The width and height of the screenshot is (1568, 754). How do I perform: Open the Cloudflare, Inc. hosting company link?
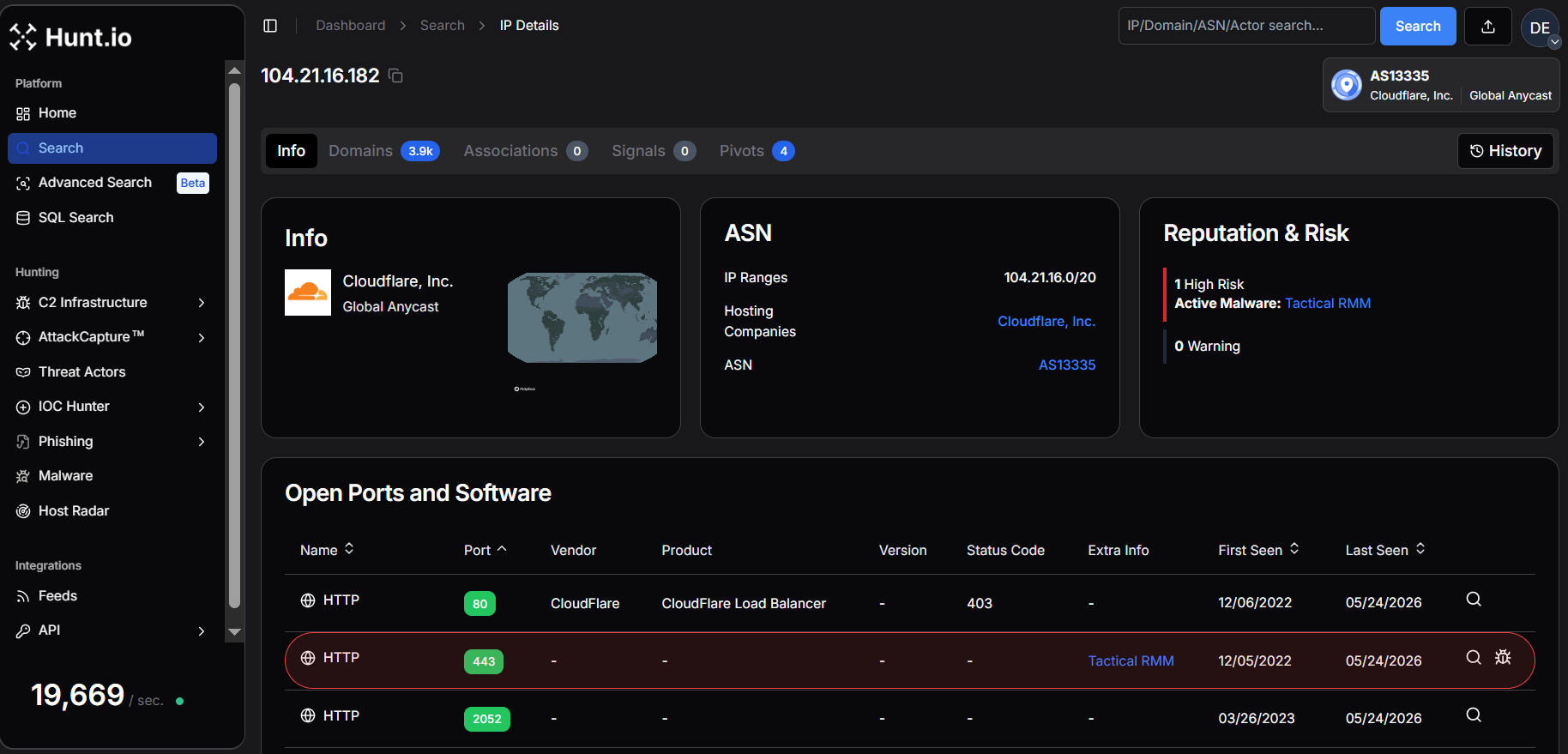pos(1046,322)
